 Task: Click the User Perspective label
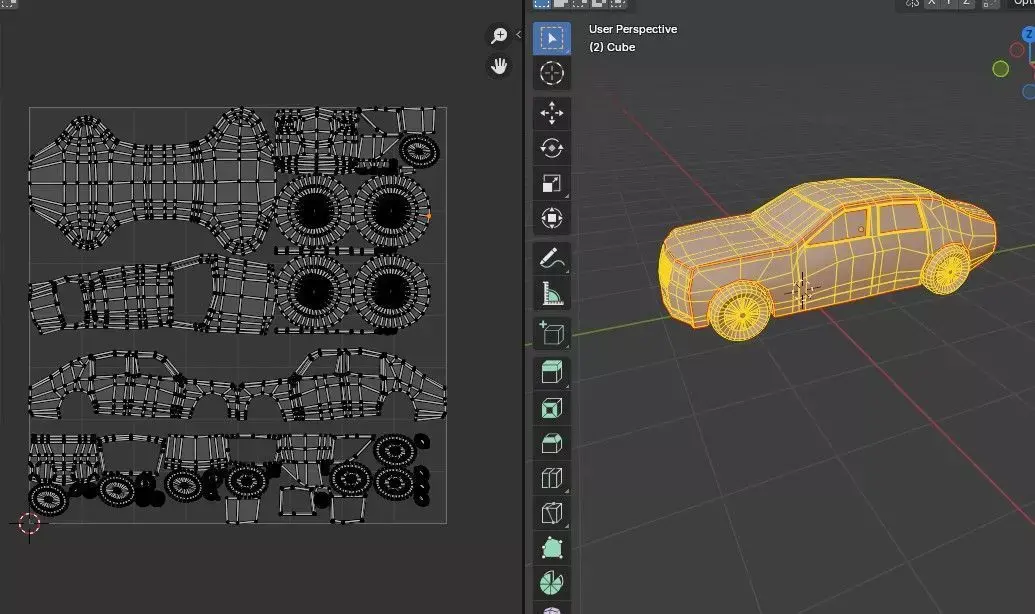point(632,29)
